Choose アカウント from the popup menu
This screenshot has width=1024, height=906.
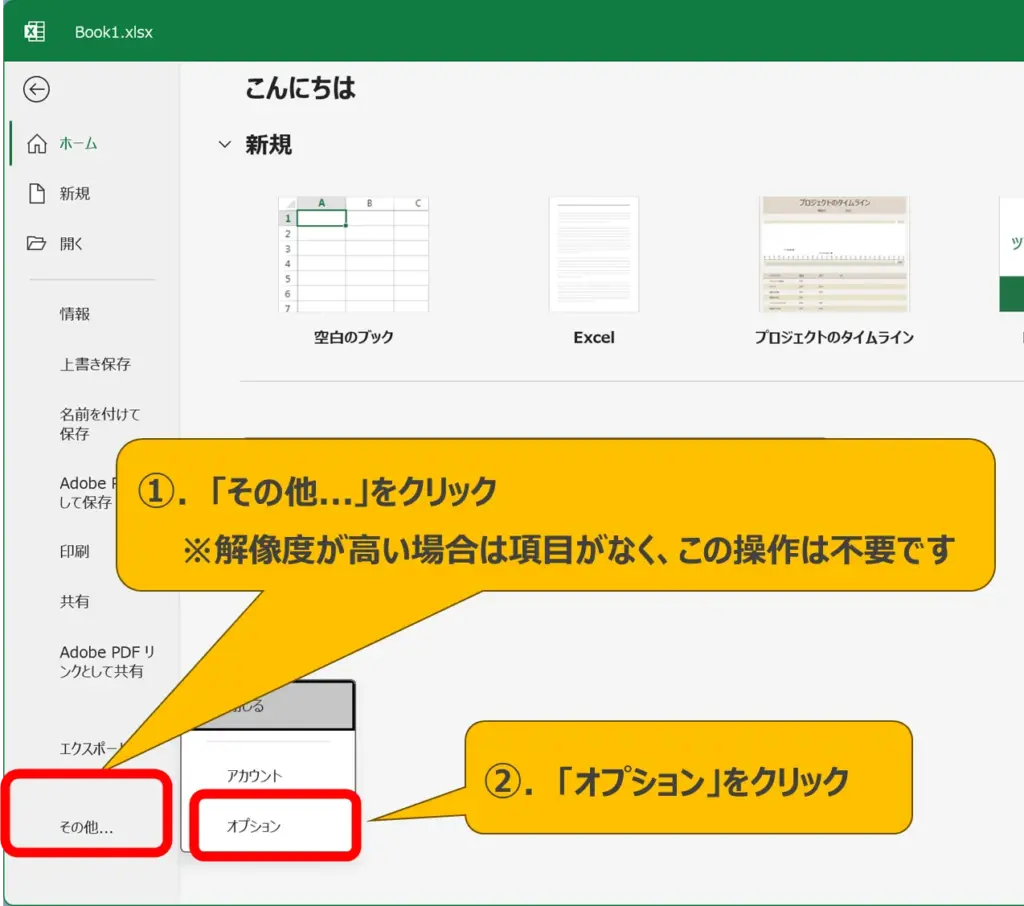click(x=254, y=775)
